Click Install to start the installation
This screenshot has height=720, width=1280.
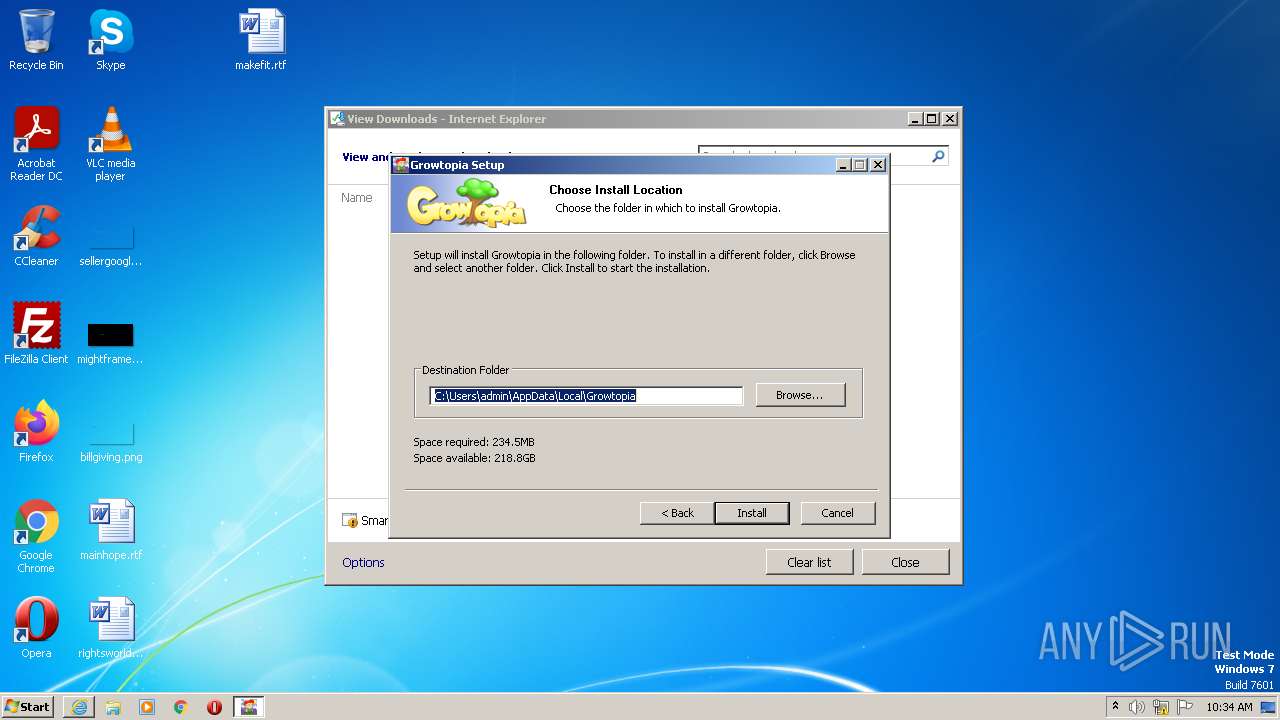pos(752,513)
